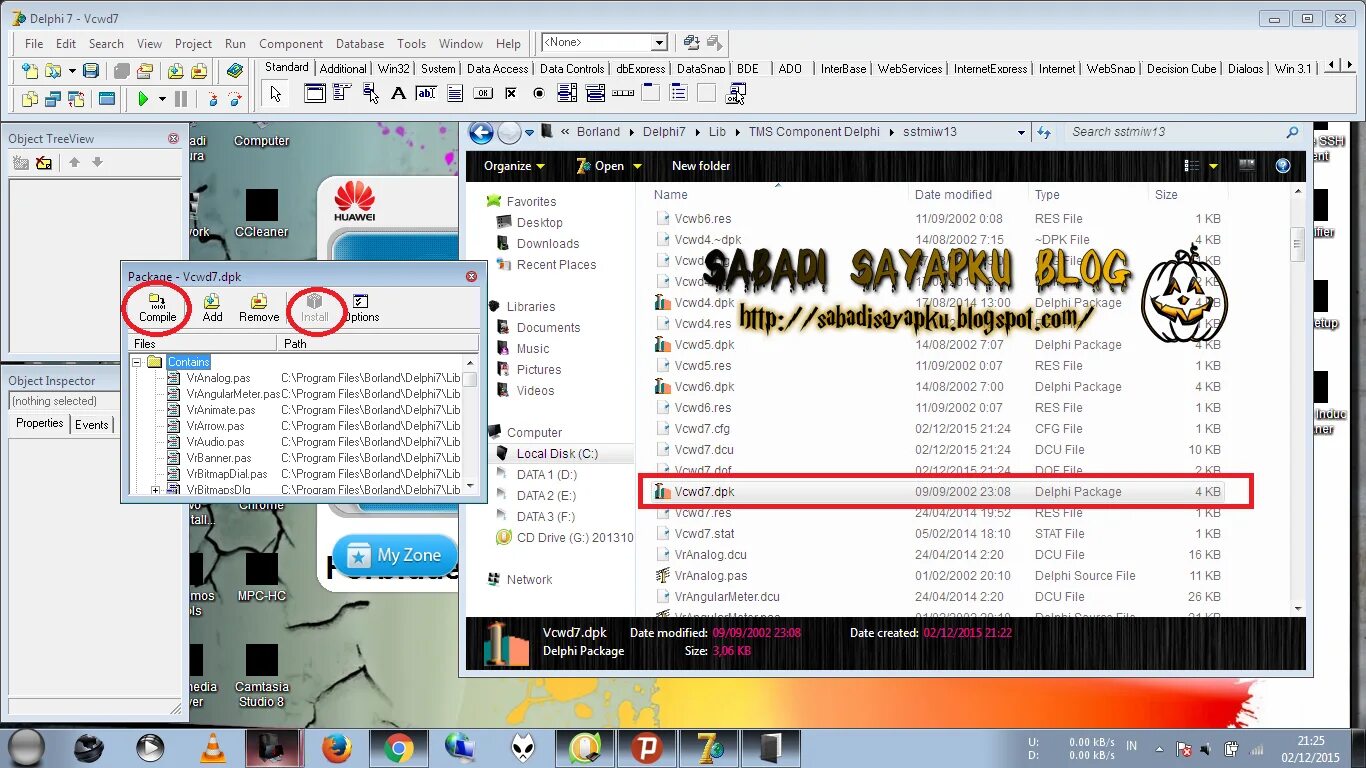This screenshot has width=1366, height=768.
Task: Click the Step Over debug icon
Action: click(x=235, y=99)
